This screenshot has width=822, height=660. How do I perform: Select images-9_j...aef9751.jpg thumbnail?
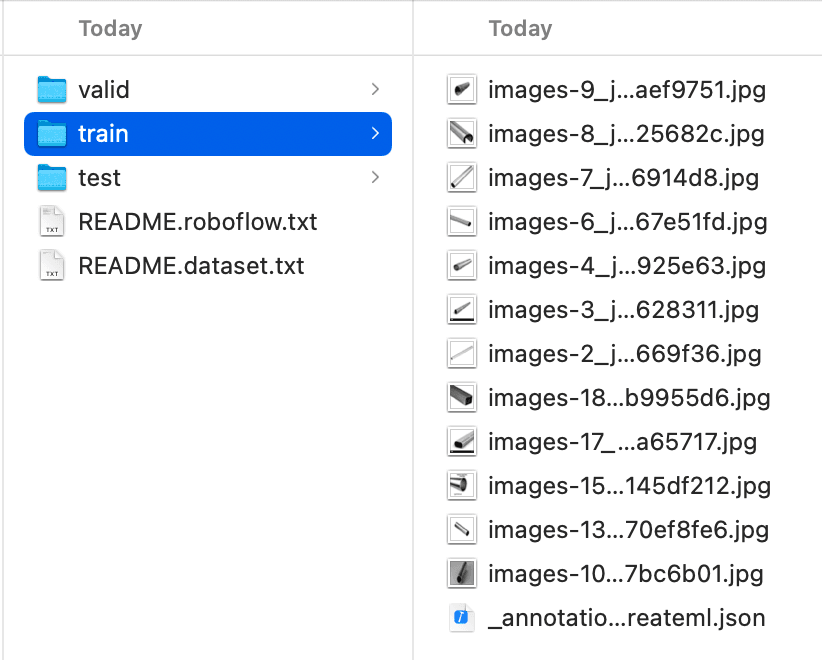462,90
